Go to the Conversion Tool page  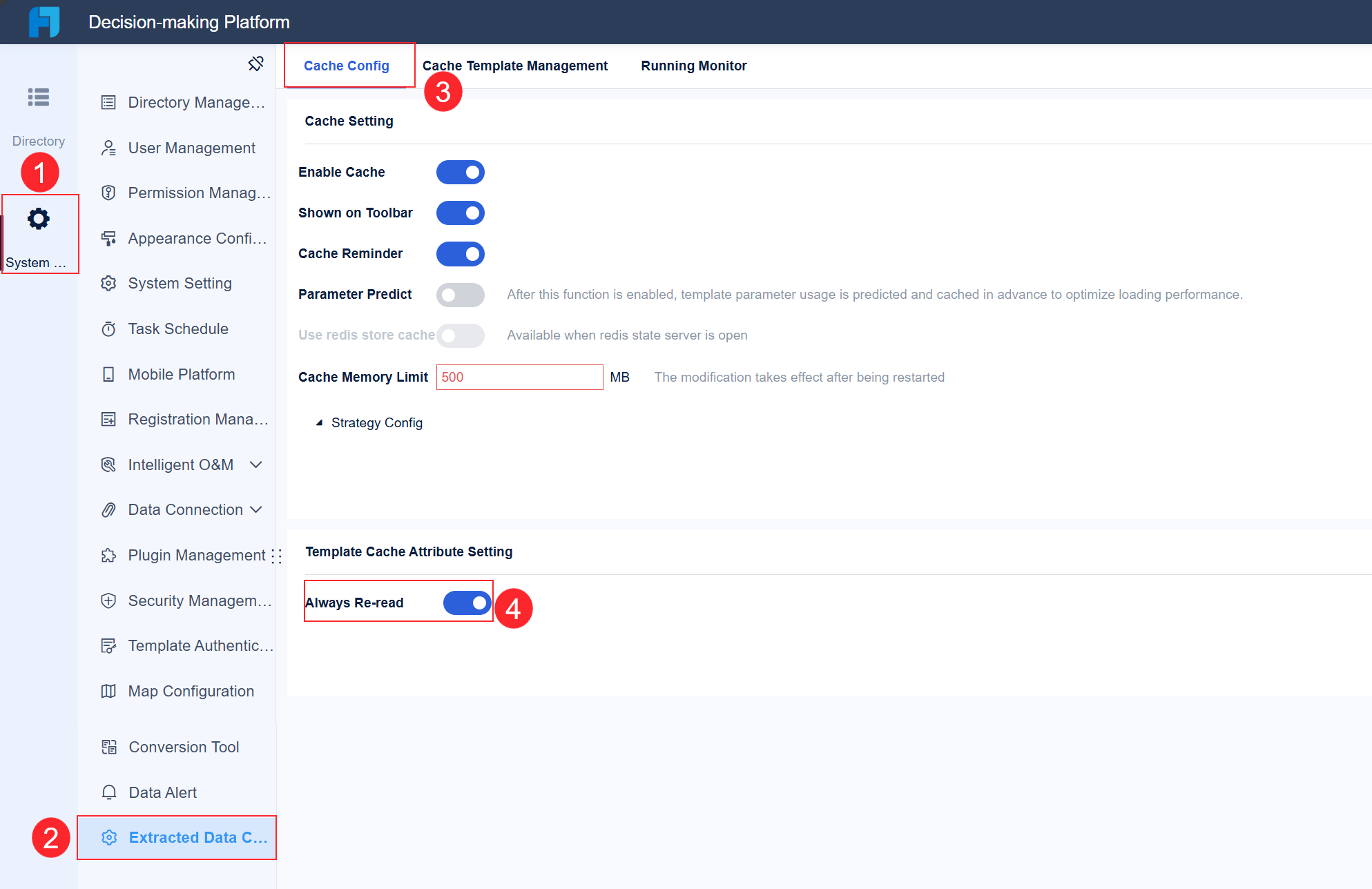pos(177,747)
